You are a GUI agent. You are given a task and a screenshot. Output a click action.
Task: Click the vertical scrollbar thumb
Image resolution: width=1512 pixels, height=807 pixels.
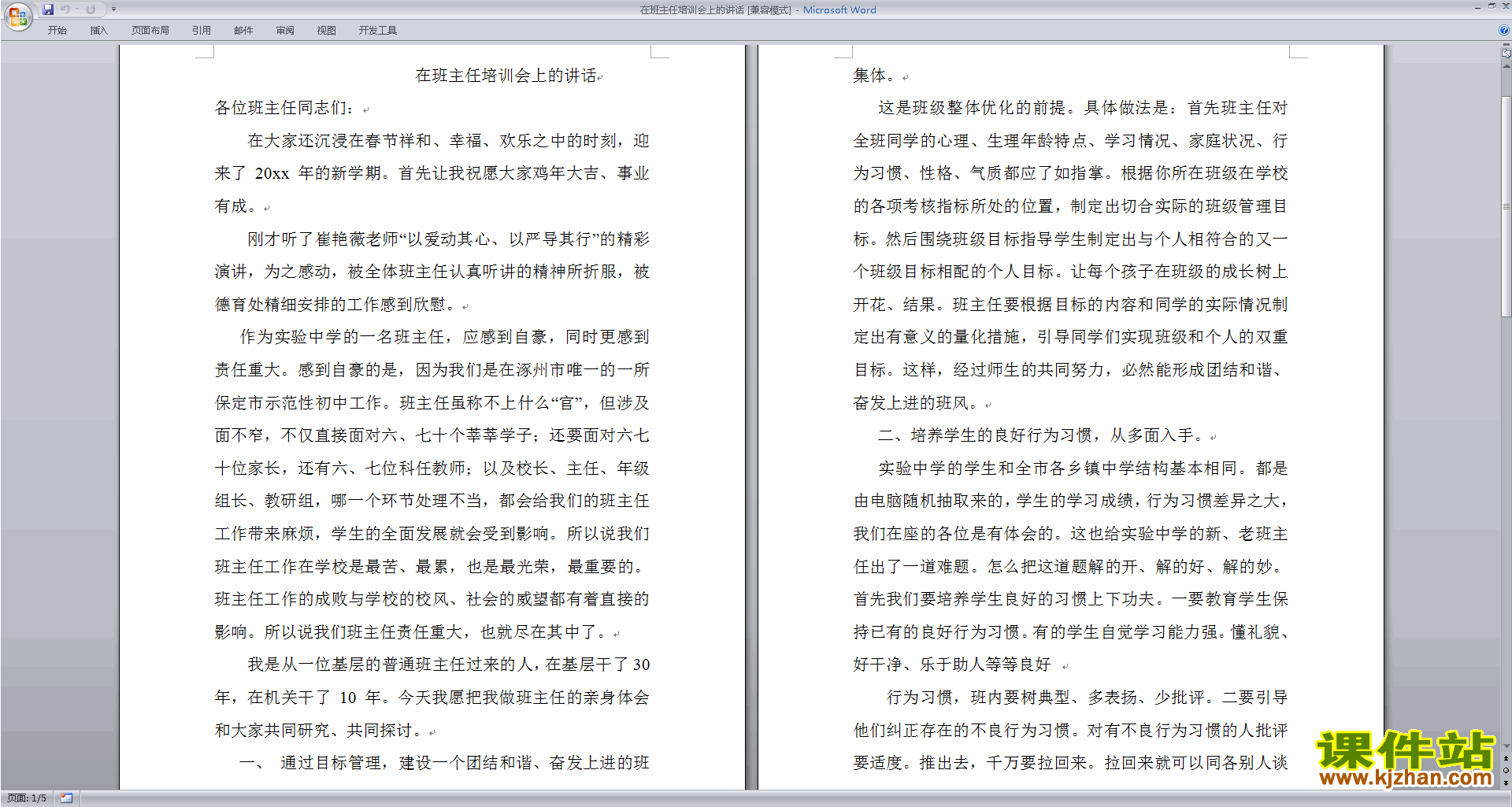pos(1506,206)
